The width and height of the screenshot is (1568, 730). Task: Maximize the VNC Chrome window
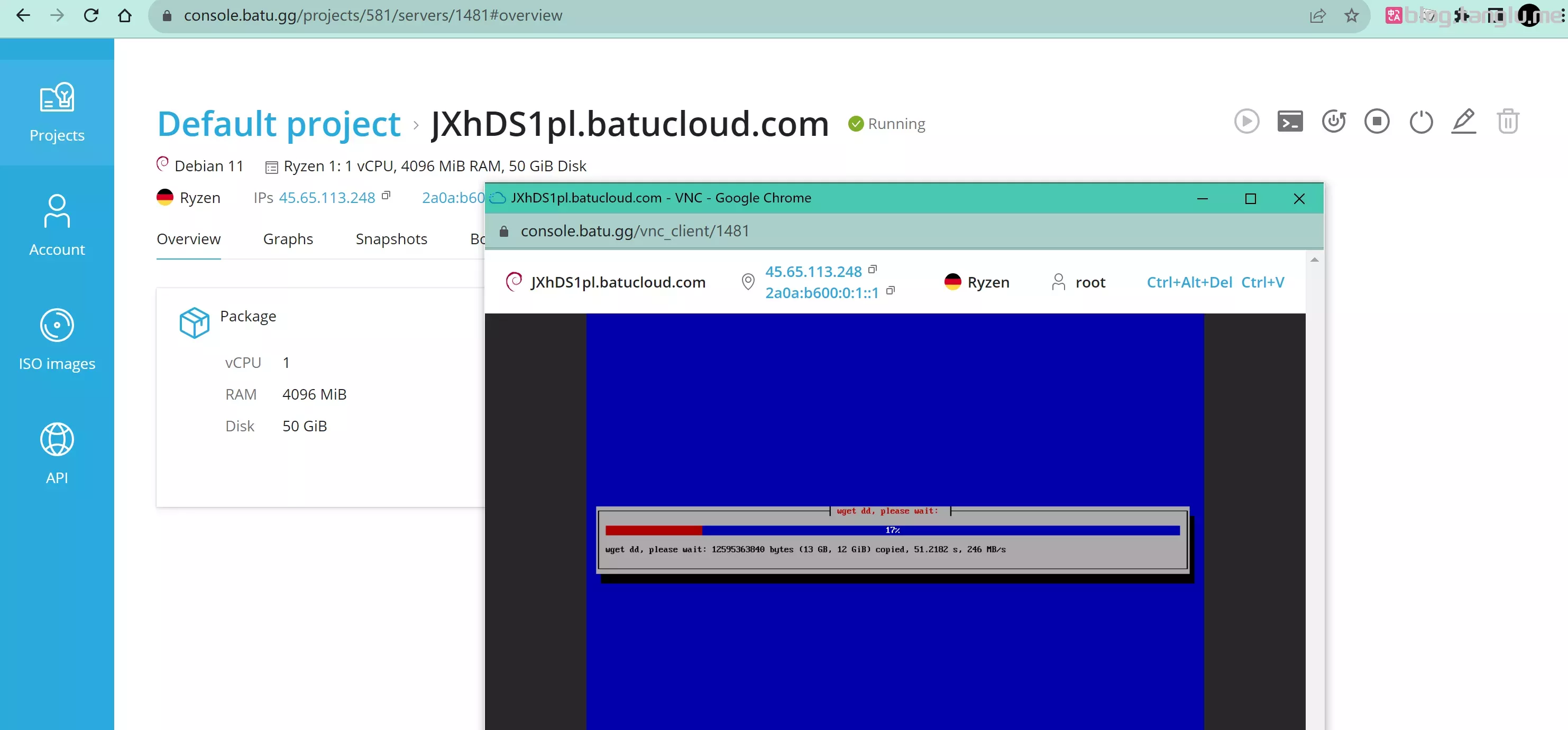click(1250, 198)
